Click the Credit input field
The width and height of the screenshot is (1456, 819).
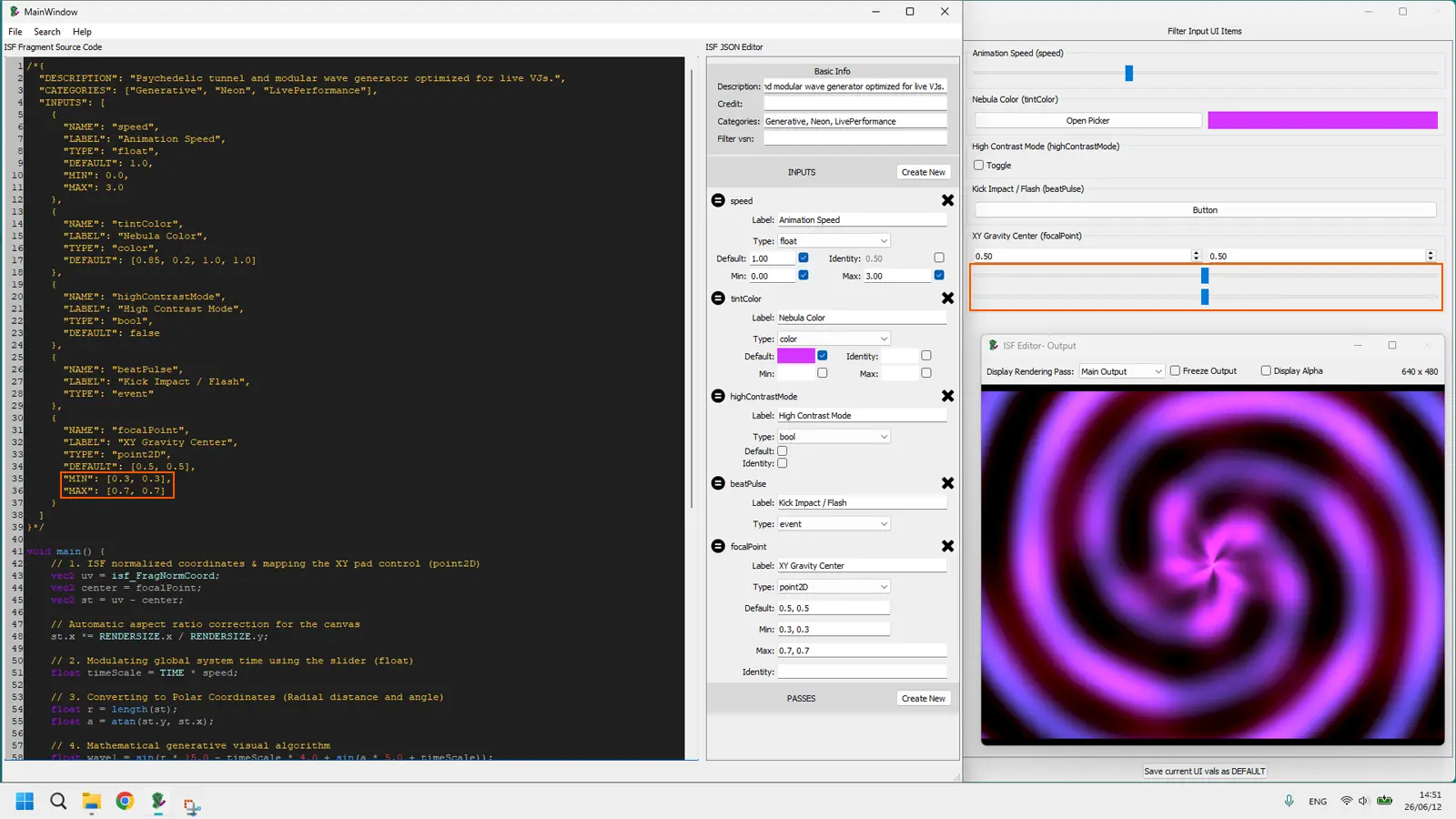(854, 104)
